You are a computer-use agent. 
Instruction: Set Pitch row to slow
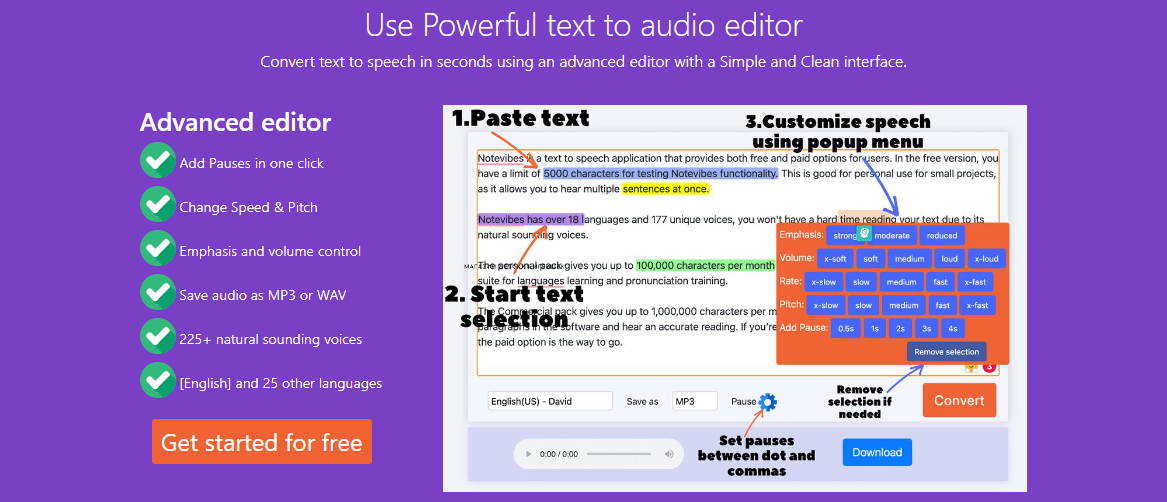coord(863,305)
